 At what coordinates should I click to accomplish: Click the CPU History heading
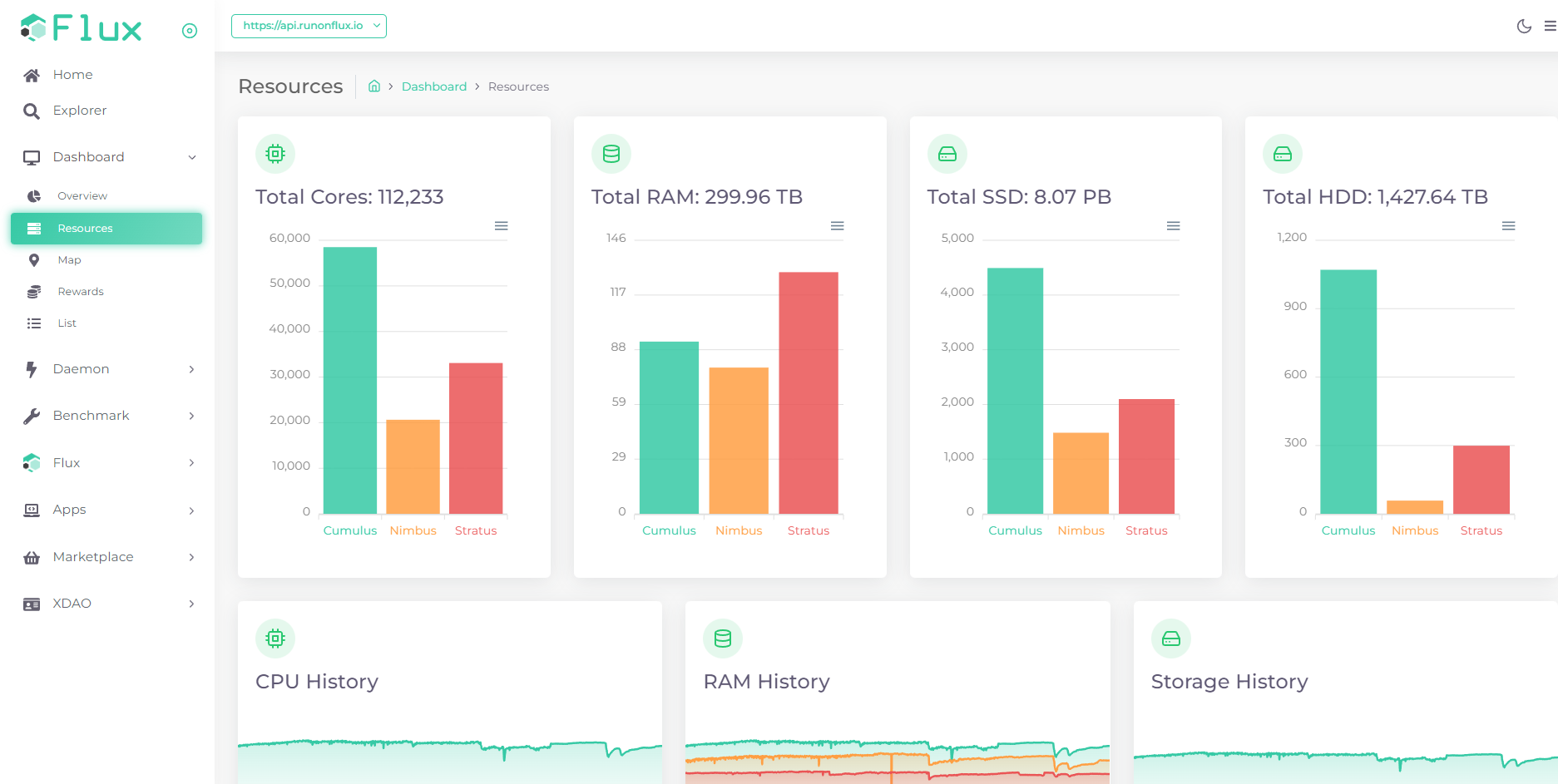pyautogui.click(x=317, y=682)
